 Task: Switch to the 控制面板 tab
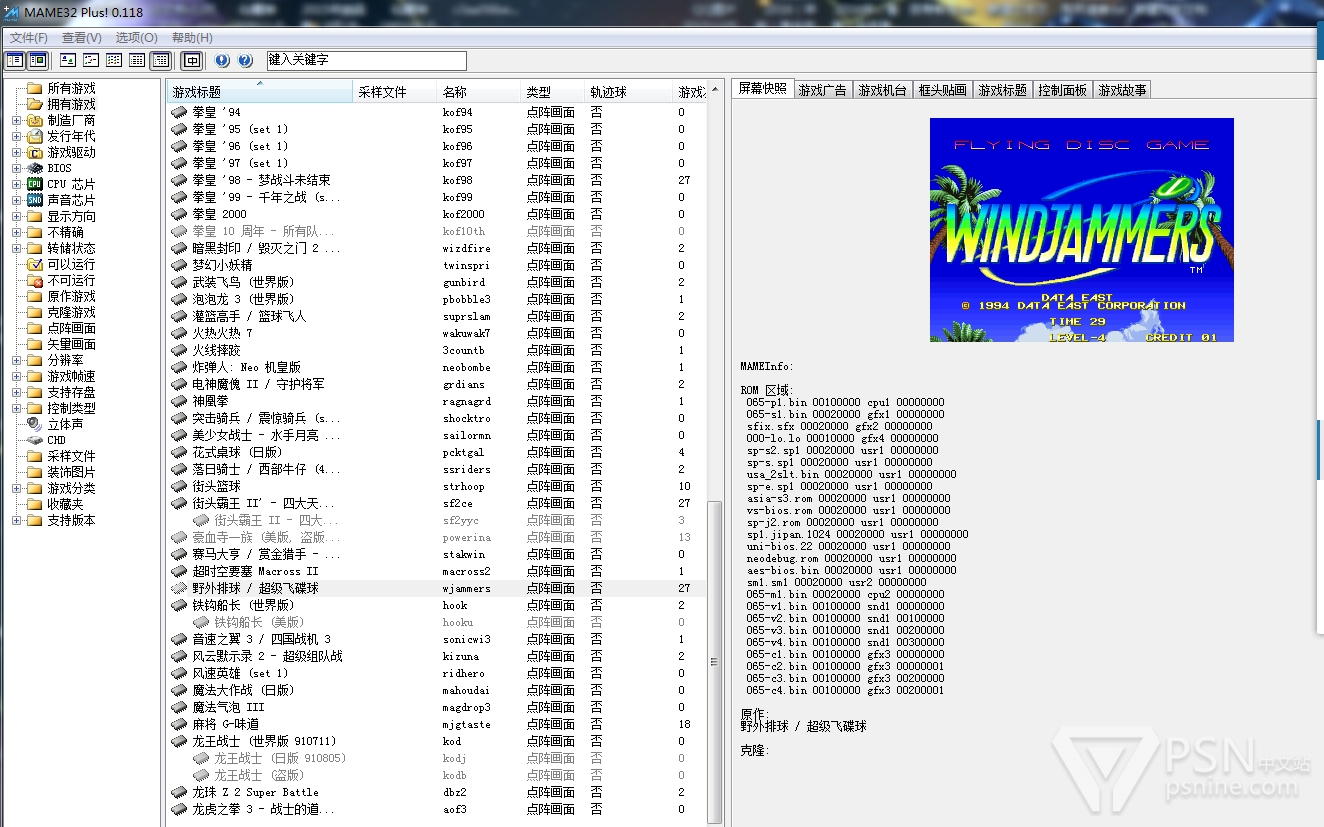pos(1062,90)
